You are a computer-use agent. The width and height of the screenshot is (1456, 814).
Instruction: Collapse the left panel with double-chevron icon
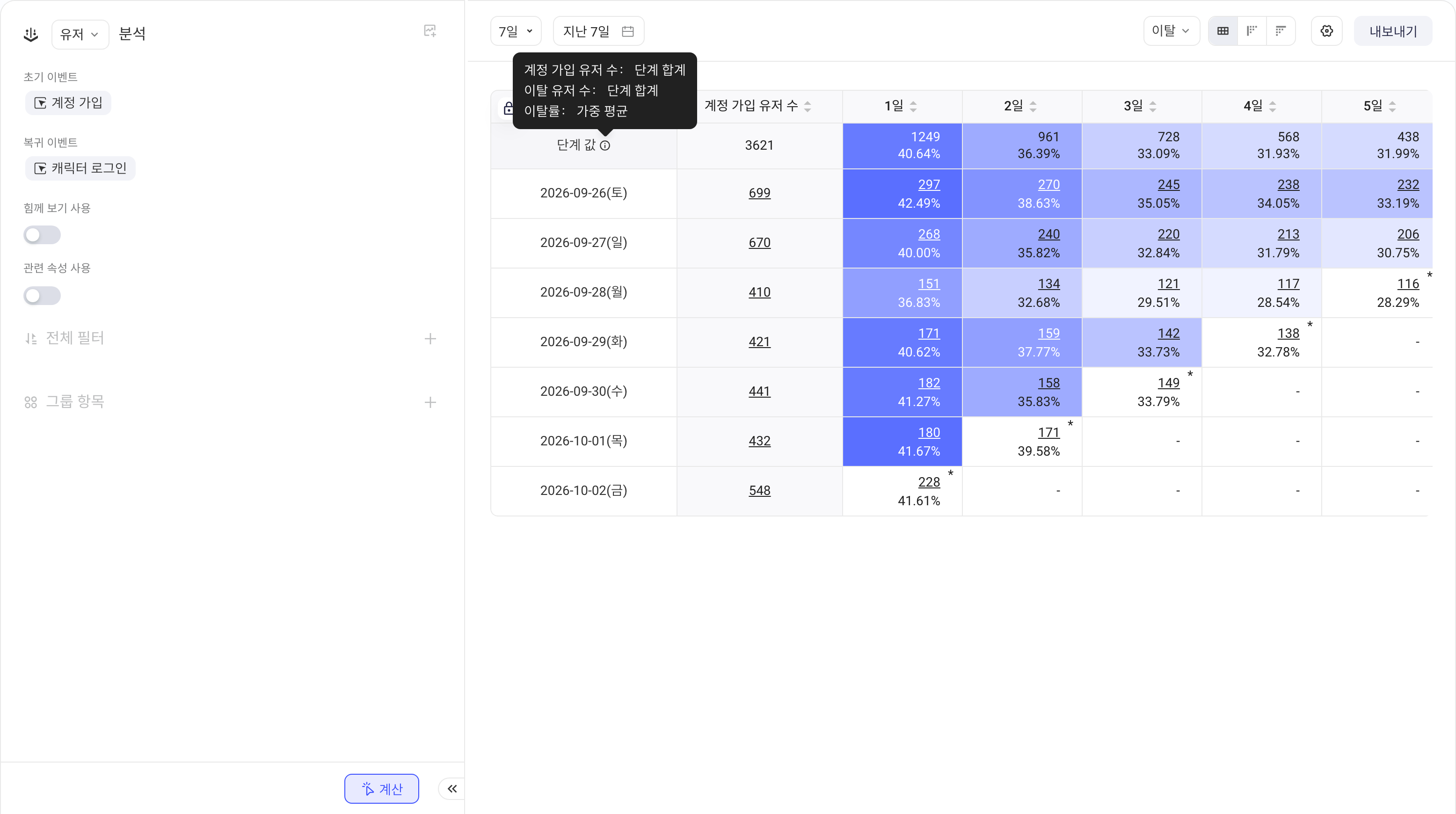pos(451,789)
